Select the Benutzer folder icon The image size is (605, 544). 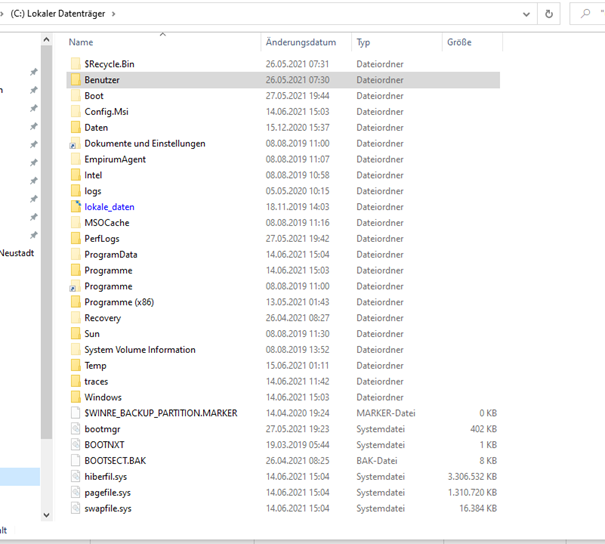76,79
